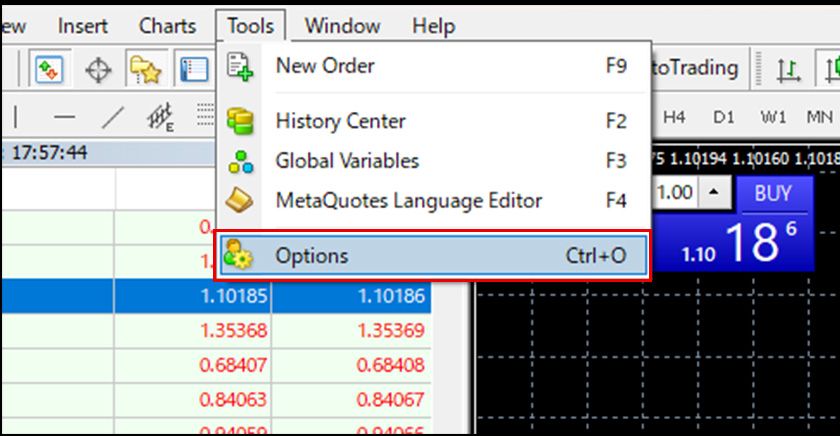The height and width of the screenshot is (436, 840).
Task: Switch to bar chart icon
Action: (x=789, y=69)
